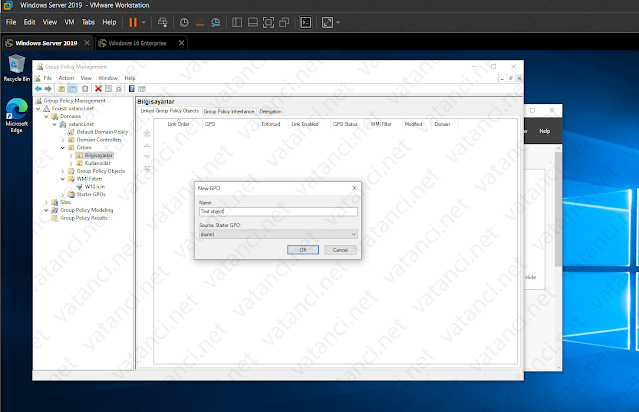Open the VMware console view icon
The image size is (639, 412).
click(306, 21)
